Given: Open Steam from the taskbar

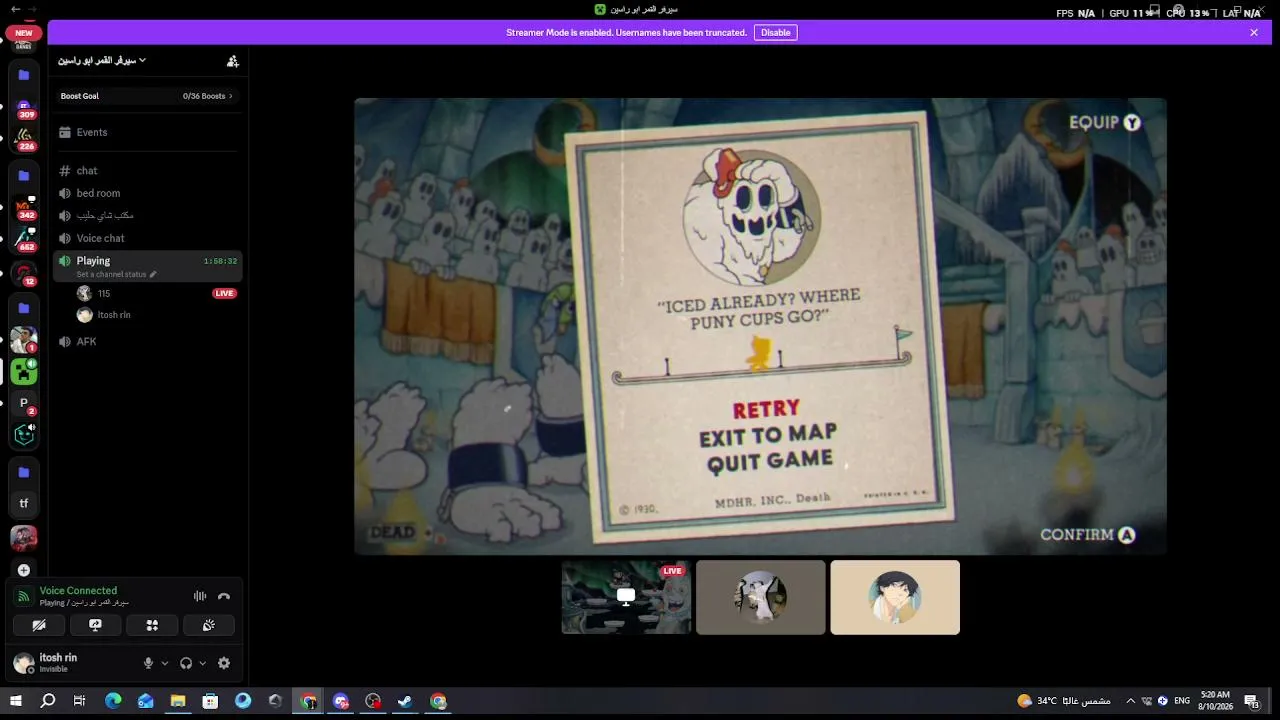Looking at the screenshot, I should pyautogui.click(x=405, y=701).
